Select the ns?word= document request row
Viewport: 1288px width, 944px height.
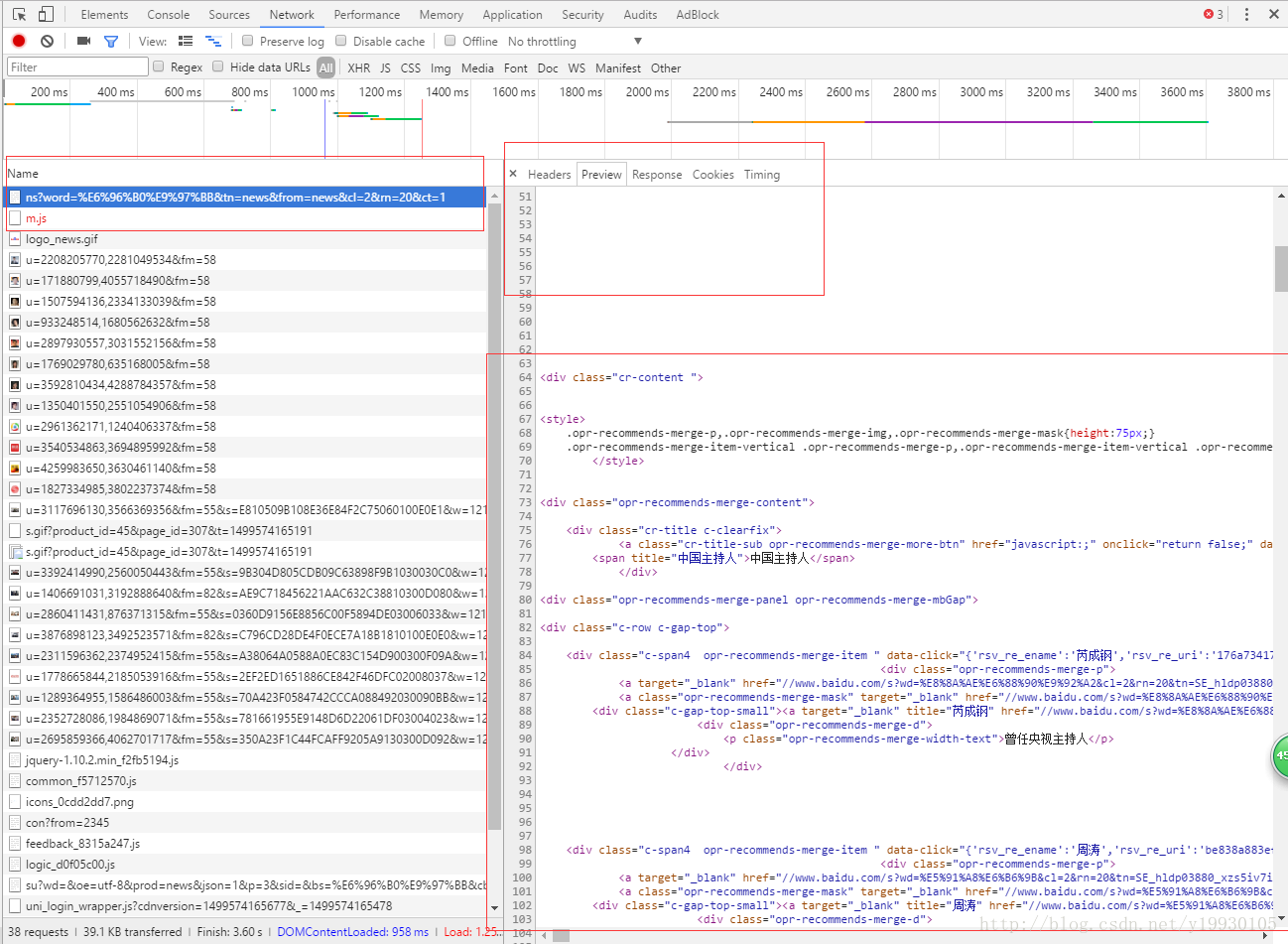point(246,198)
